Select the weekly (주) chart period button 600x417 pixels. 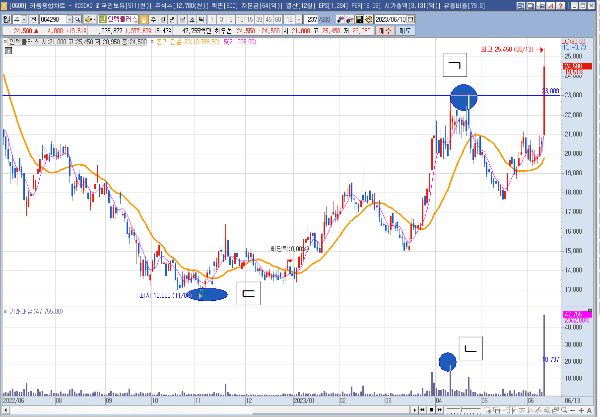tap(153, 19)
